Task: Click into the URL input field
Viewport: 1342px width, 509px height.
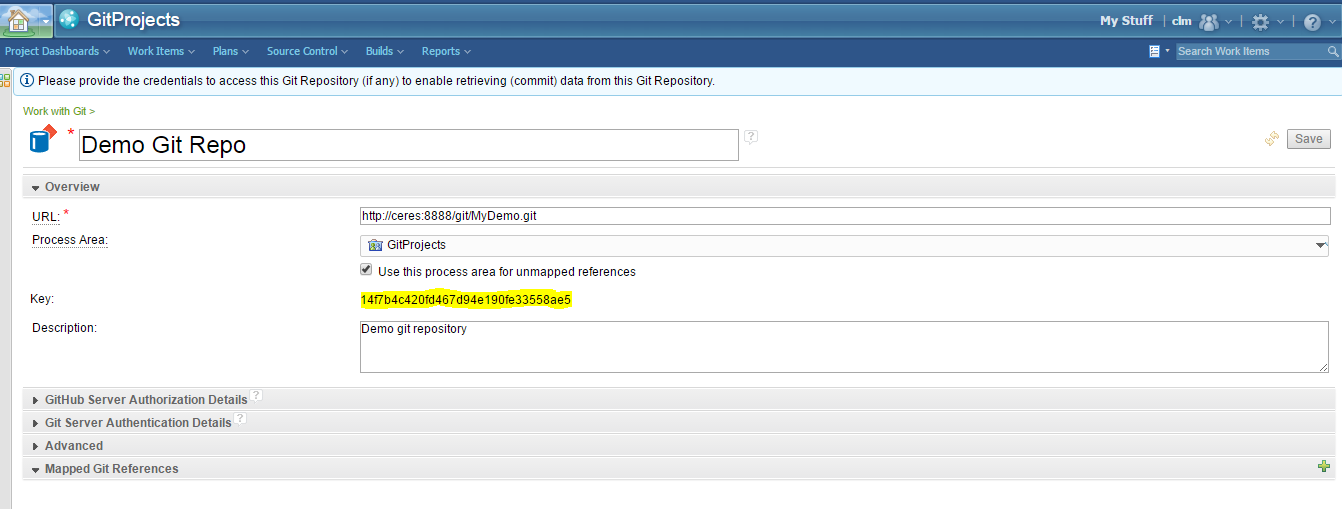Action: tap(844, 216)
